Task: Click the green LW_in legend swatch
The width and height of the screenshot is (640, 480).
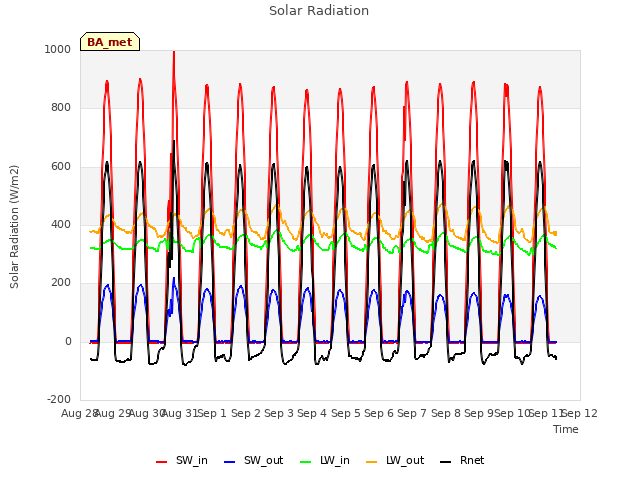Action: pyautogui.click(x=306, y=462)
